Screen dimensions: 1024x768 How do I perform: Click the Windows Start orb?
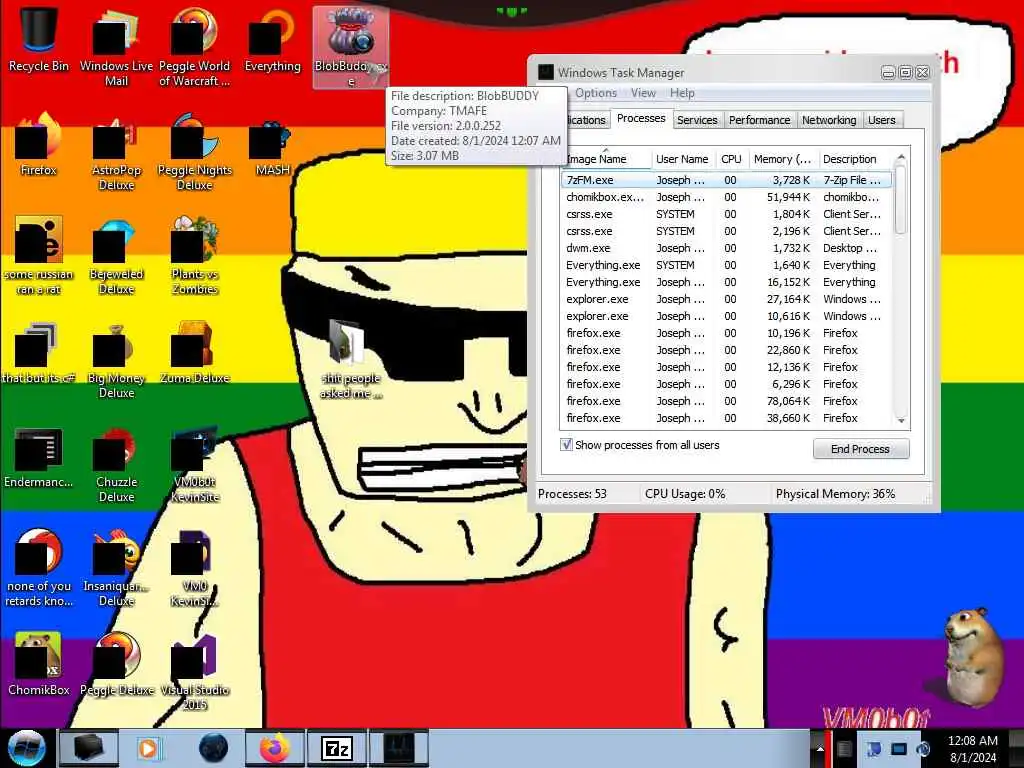coord(26,748)
